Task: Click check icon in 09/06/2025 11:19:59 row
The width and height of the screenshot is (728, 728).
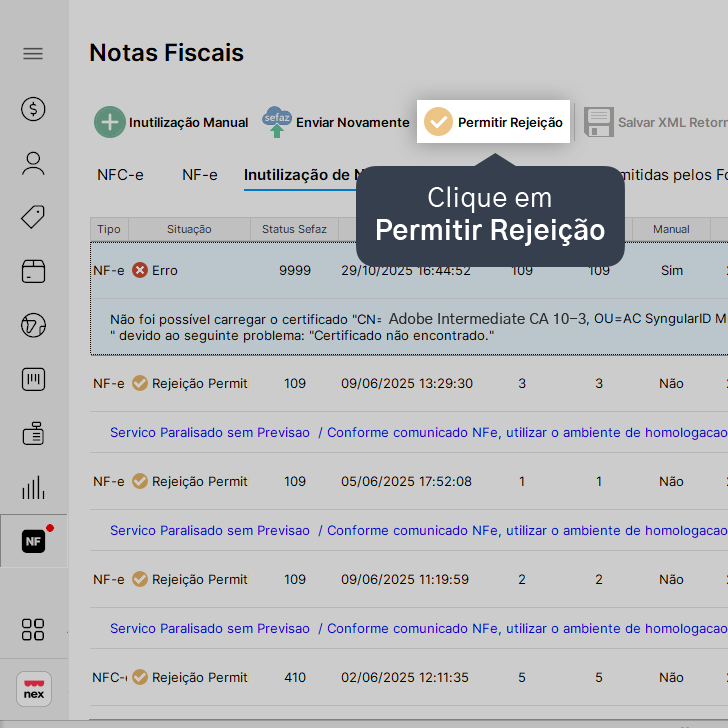Action: pos(140,579)
